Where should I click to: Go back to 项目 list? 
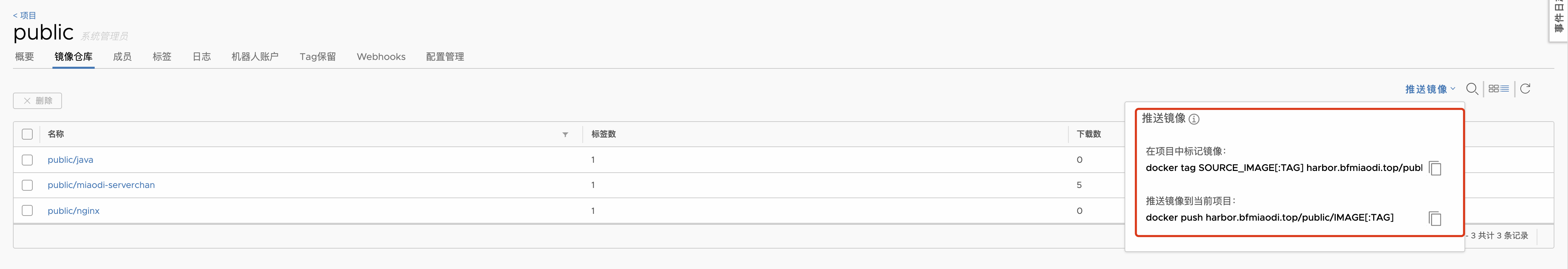[x=24, y=15]
